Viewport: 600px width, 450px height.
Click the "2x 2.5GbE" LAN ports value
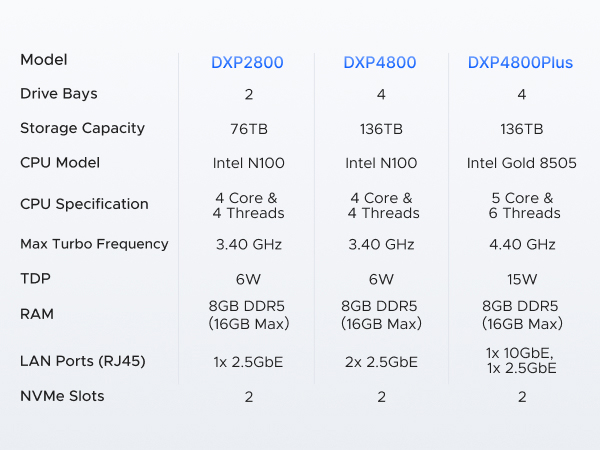click(x=381, y=361)
